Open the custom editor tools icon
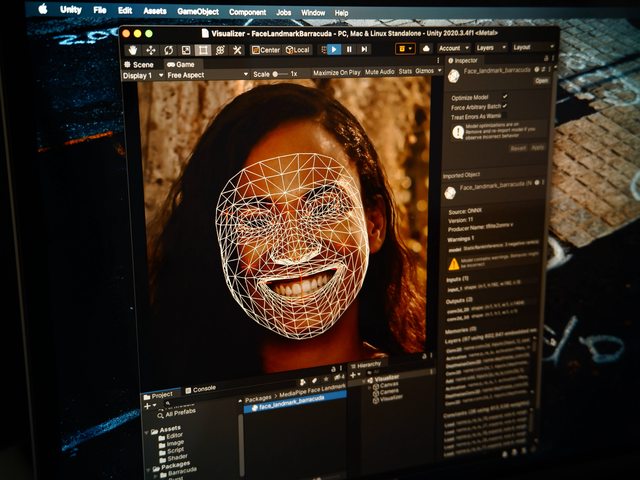This screenshot has height=480, width=640. [237, 50]
